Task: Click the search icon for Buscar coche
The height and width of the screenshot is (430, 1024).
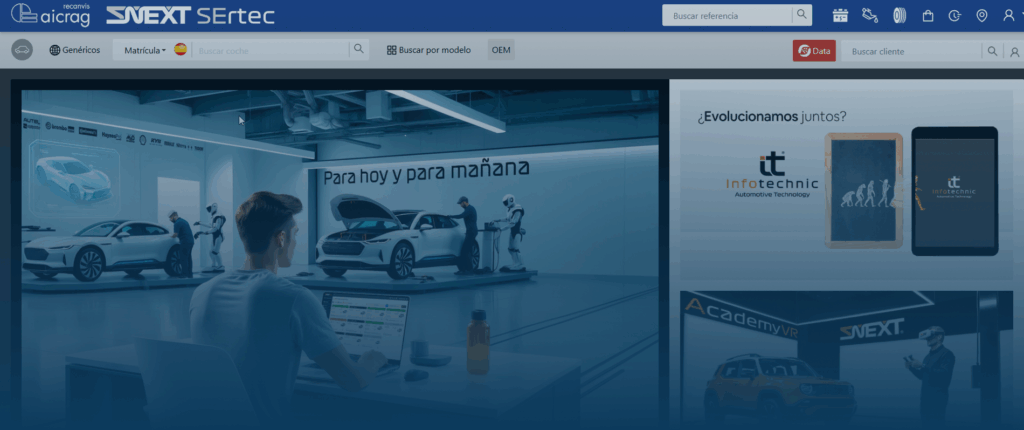Action: click(359, 50)
